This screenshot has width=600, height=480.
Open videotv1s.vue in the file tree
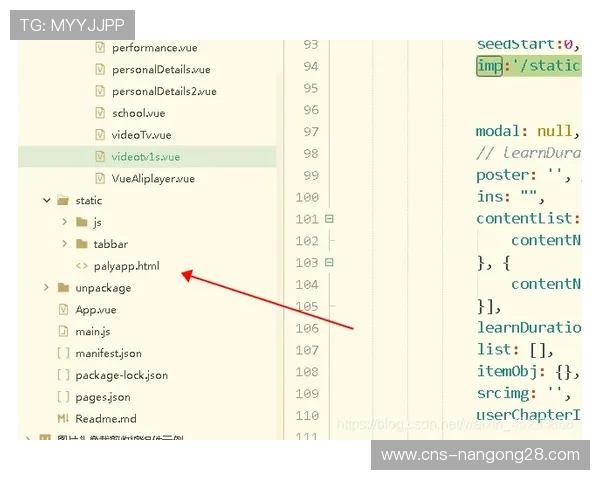click(146, 157)
